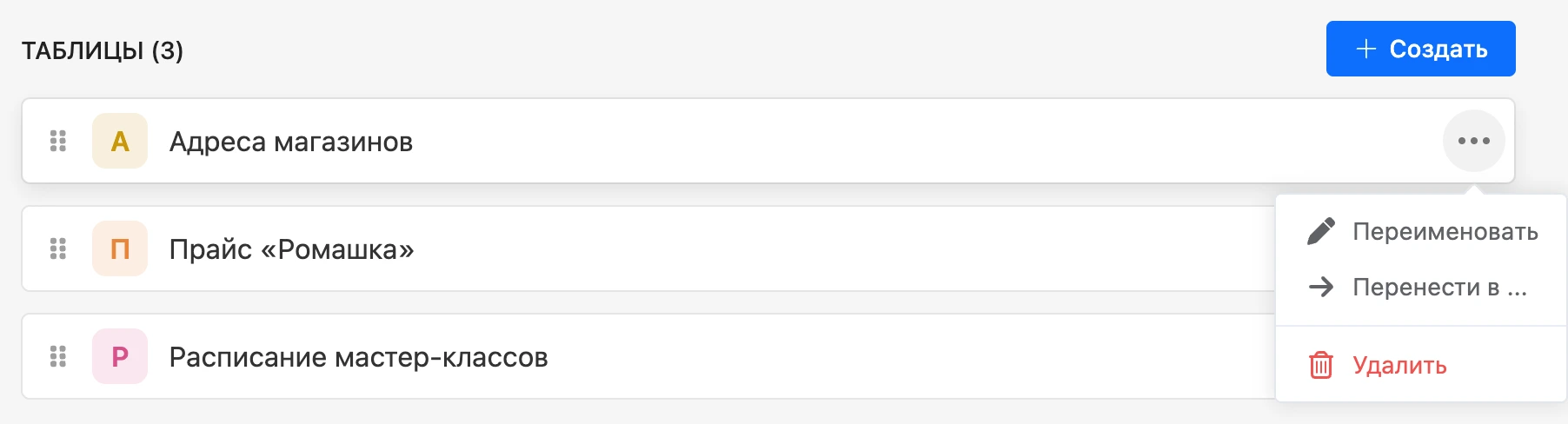Click the yellow A table icon
Viewport: 1568px width, 424px height.
click(x=120, y=141)
